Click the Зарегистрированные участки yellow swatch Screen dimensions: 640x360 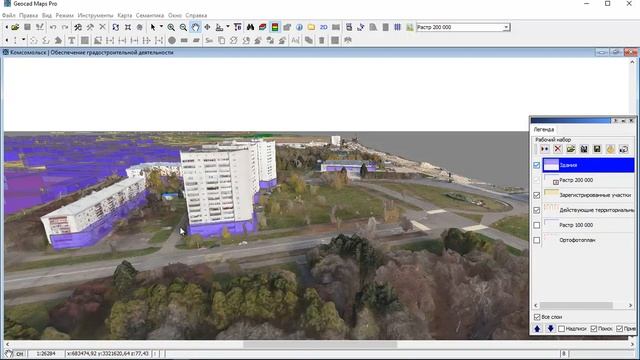point(551,193)
